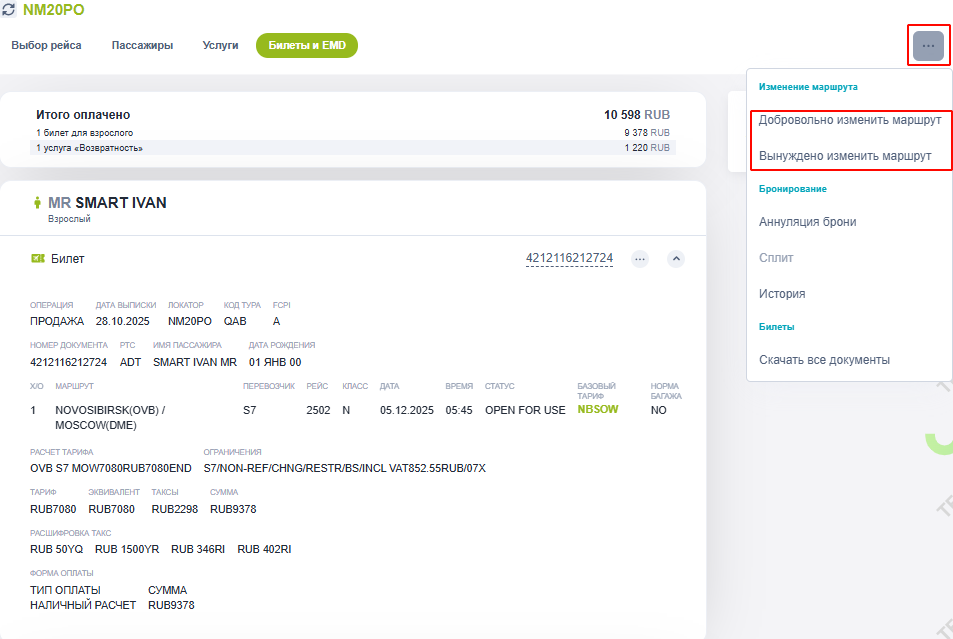953x639 pixels.
Task: Select Аннуляция брони from the menu
Action: pyautogui.click(x=807, y=222)
